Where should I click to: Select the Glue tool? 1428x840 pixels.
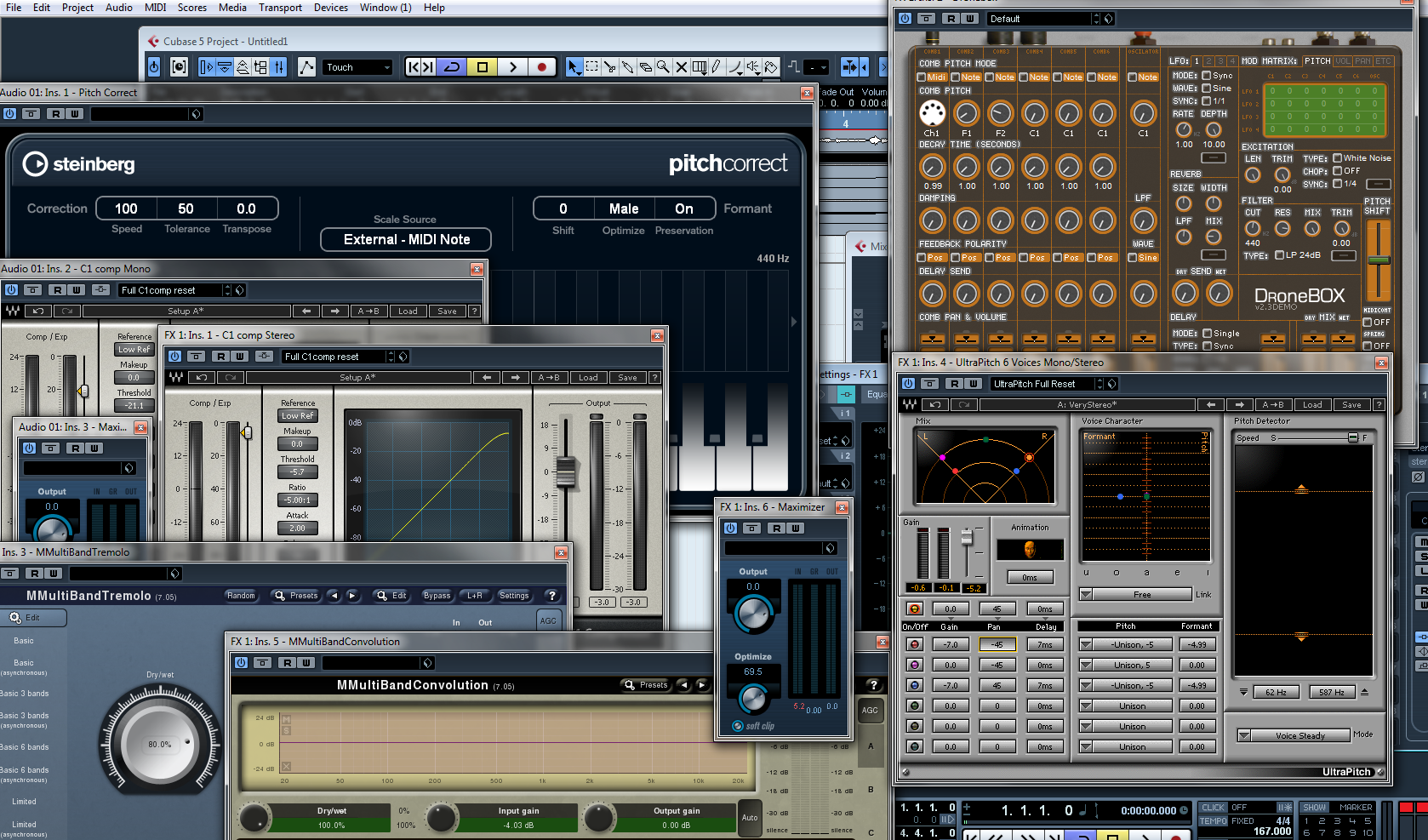628,67
